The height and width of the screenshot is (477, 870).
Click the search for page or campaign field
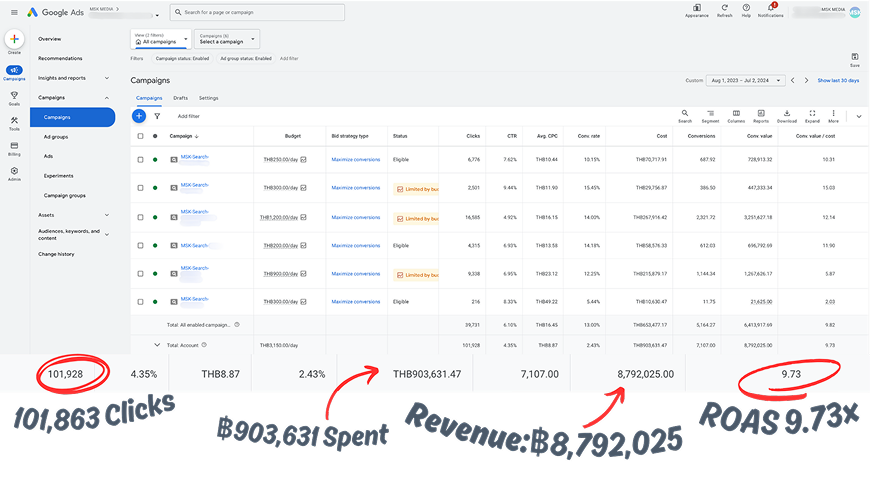tap(258, 13)
